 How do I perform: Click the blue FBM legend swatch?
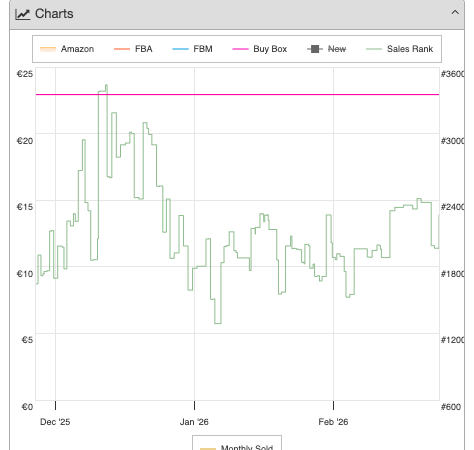pyautogui.click(x=180, y=49)
